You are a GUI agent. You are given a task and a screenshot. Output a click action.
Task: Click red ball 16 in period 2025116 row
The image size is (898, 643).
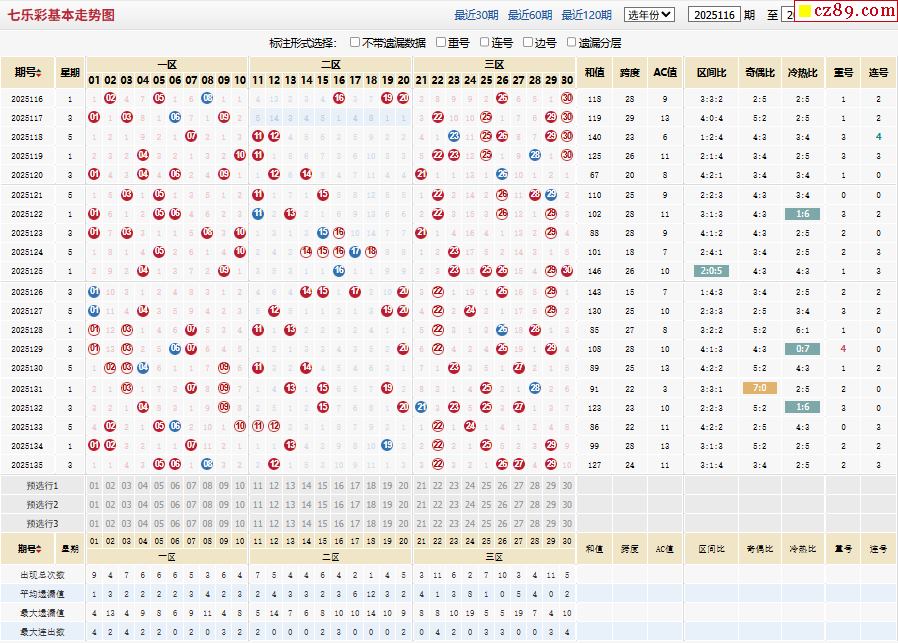339,98
